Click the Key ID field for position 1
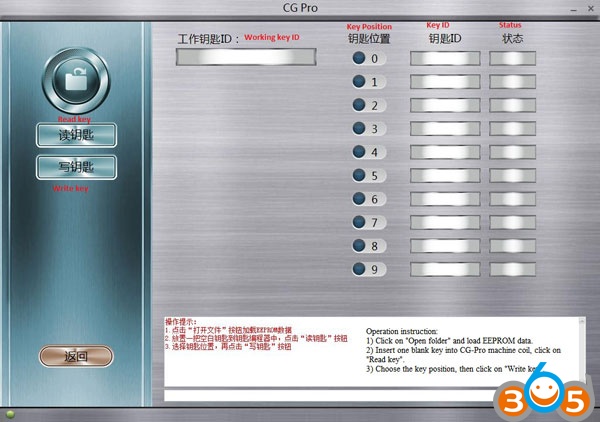This screenshot has width=600, height=422. click(x=445, y=82)
